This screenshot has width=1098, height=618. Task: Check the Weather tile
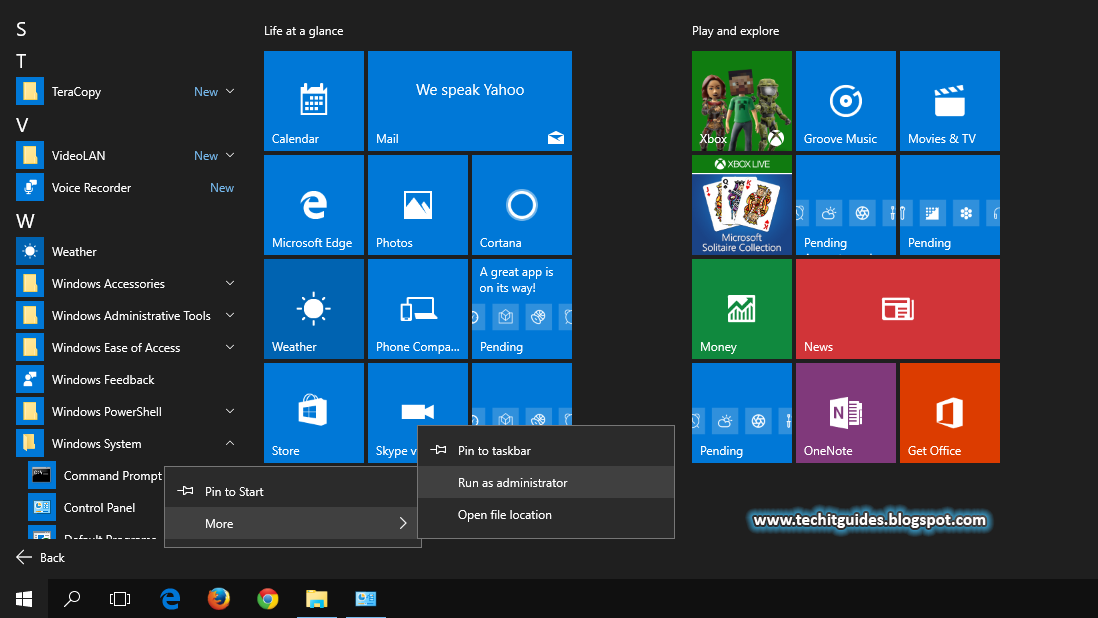click(x=313, y=309)
